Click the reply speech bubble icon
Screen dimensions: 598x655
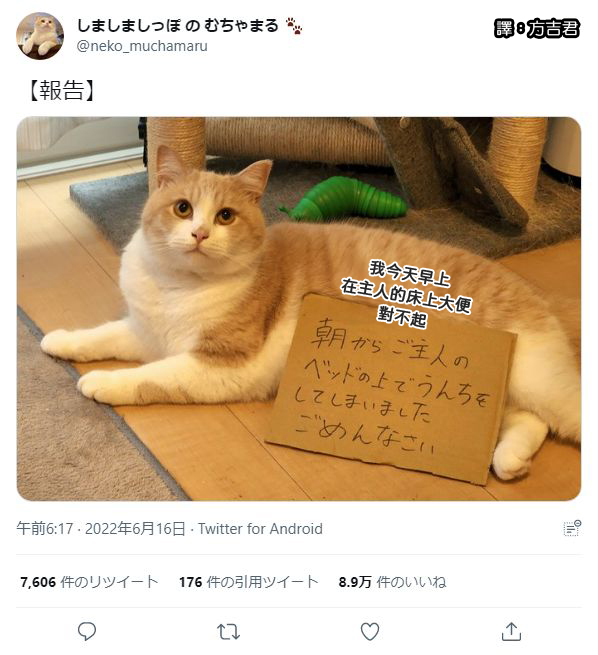[x=87, y=631]
